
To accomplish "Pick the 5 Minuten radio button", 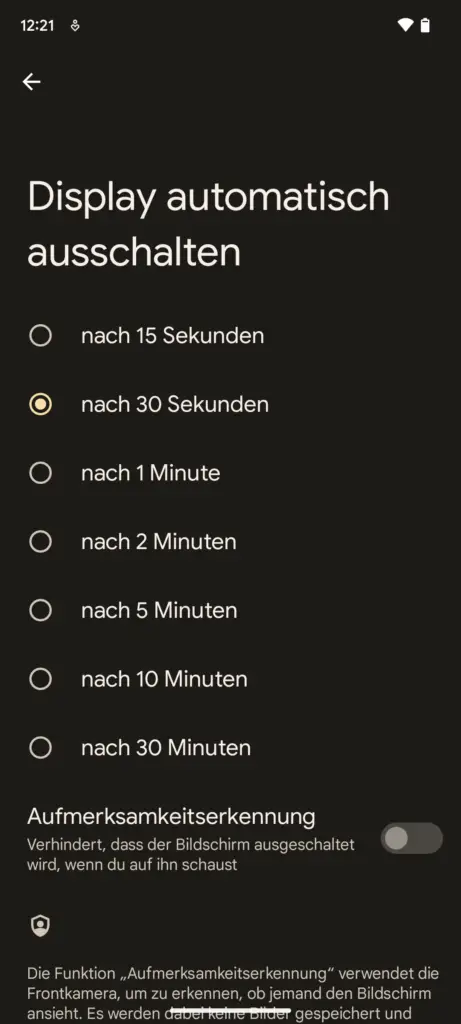I will coord(40,610).
